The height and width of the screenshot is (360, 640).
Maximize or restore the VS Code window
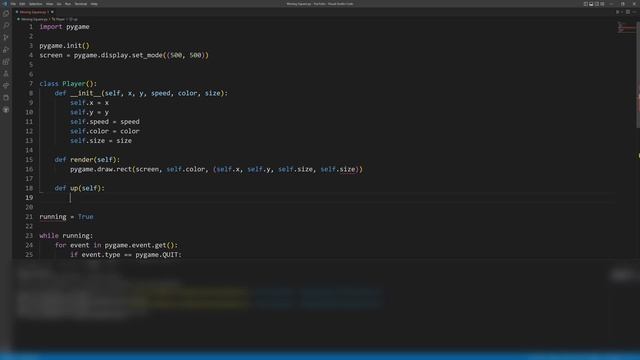623,4
